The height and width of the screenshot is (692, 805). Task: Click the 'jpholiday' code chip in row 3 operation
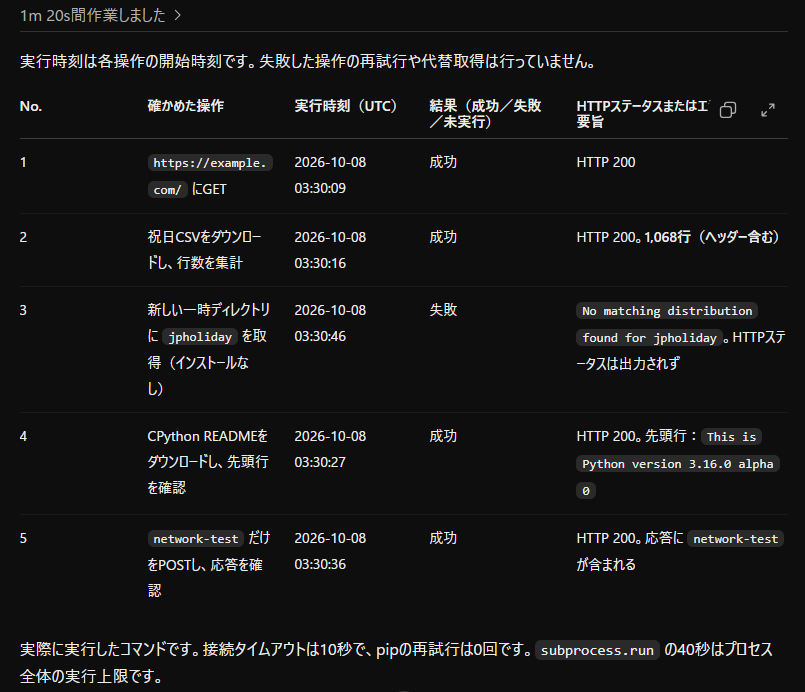[200, 337]
